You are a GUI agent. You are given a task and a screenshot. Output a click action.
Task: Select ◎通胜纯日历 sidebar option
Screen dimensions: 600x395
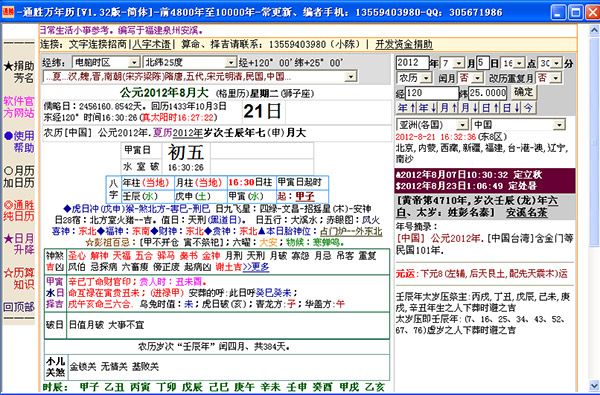[x=19, y=210]
